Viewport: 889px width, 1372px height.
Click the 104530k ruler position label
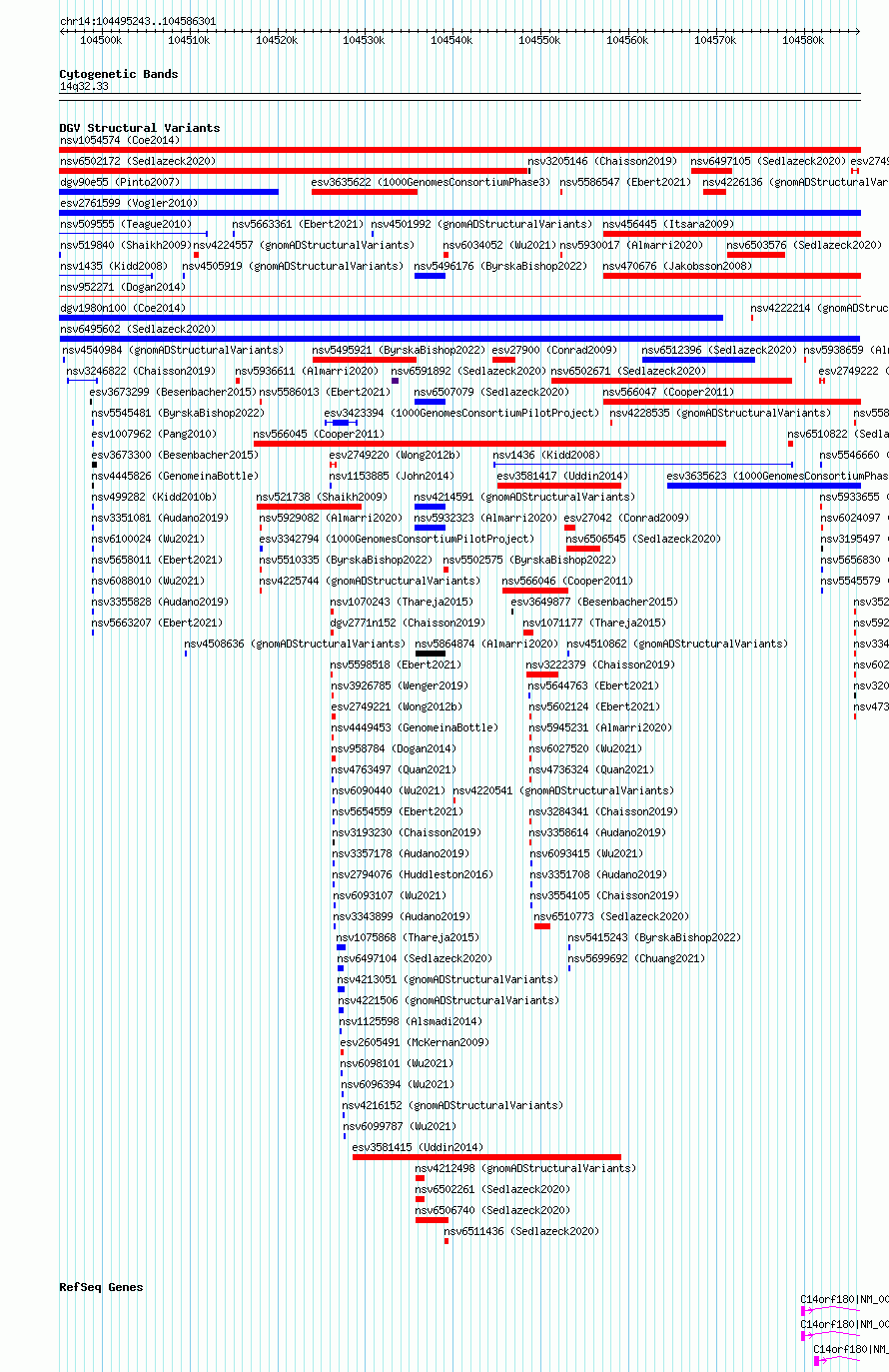click(x=364, y=40)
